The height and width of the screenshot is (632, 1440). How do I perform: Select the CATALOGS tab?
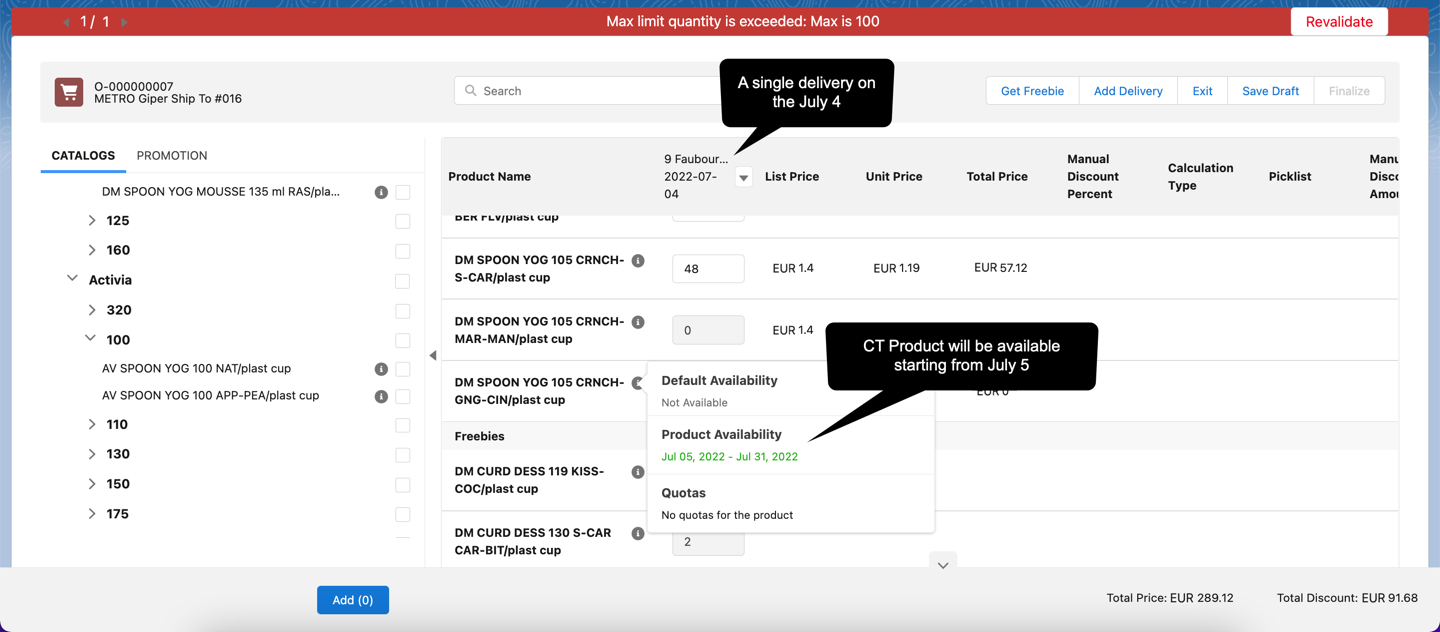coord(83,156)
